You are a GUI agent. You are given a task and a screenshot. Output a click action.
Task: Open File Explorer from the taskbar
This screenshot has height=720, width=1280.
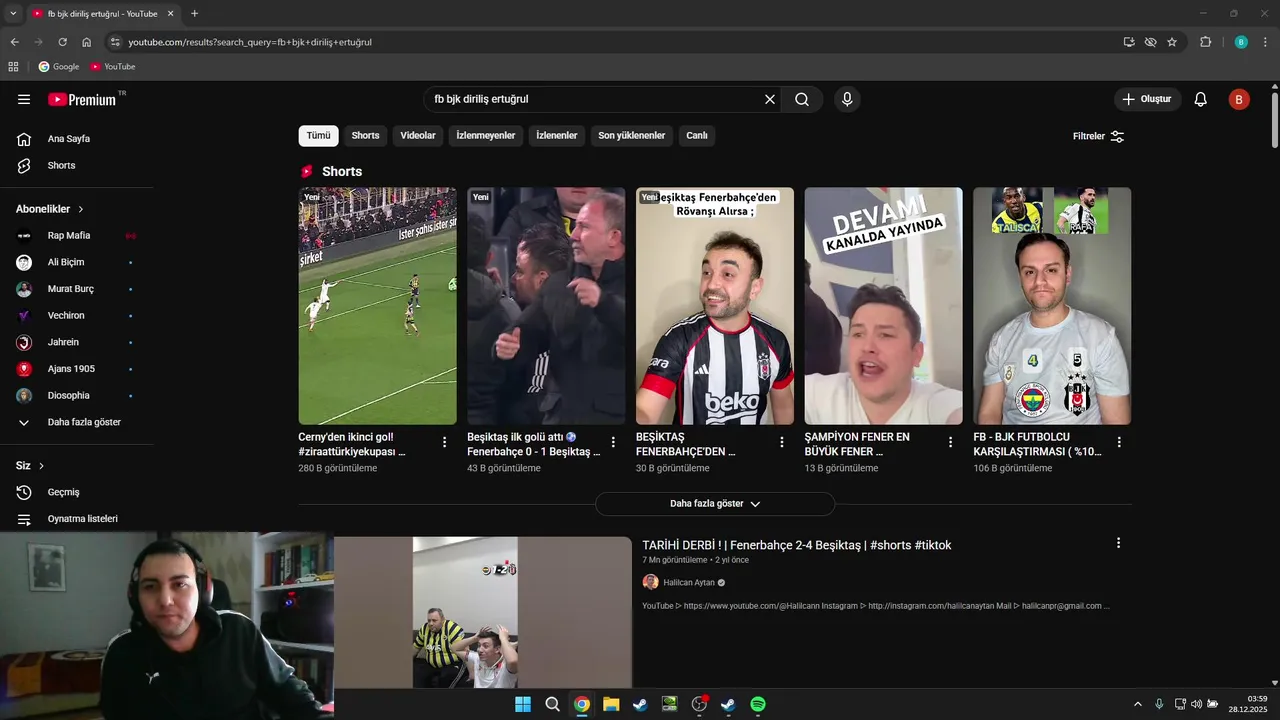click(611, 704)
